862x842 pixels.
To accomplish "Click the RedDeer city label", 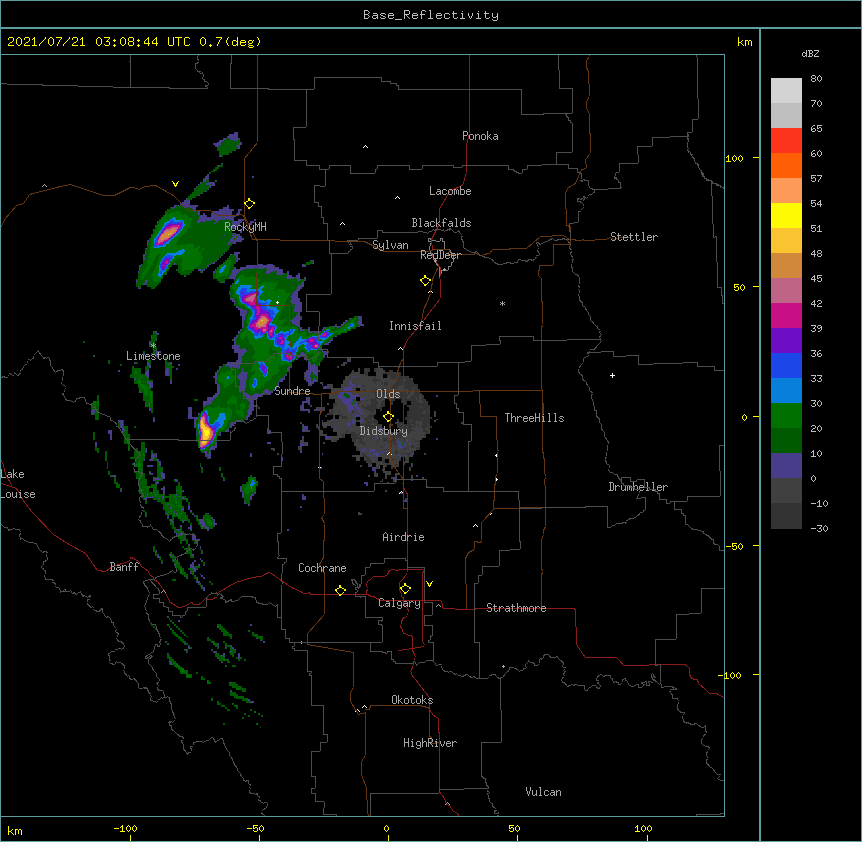I will click(x=441, y=255).
